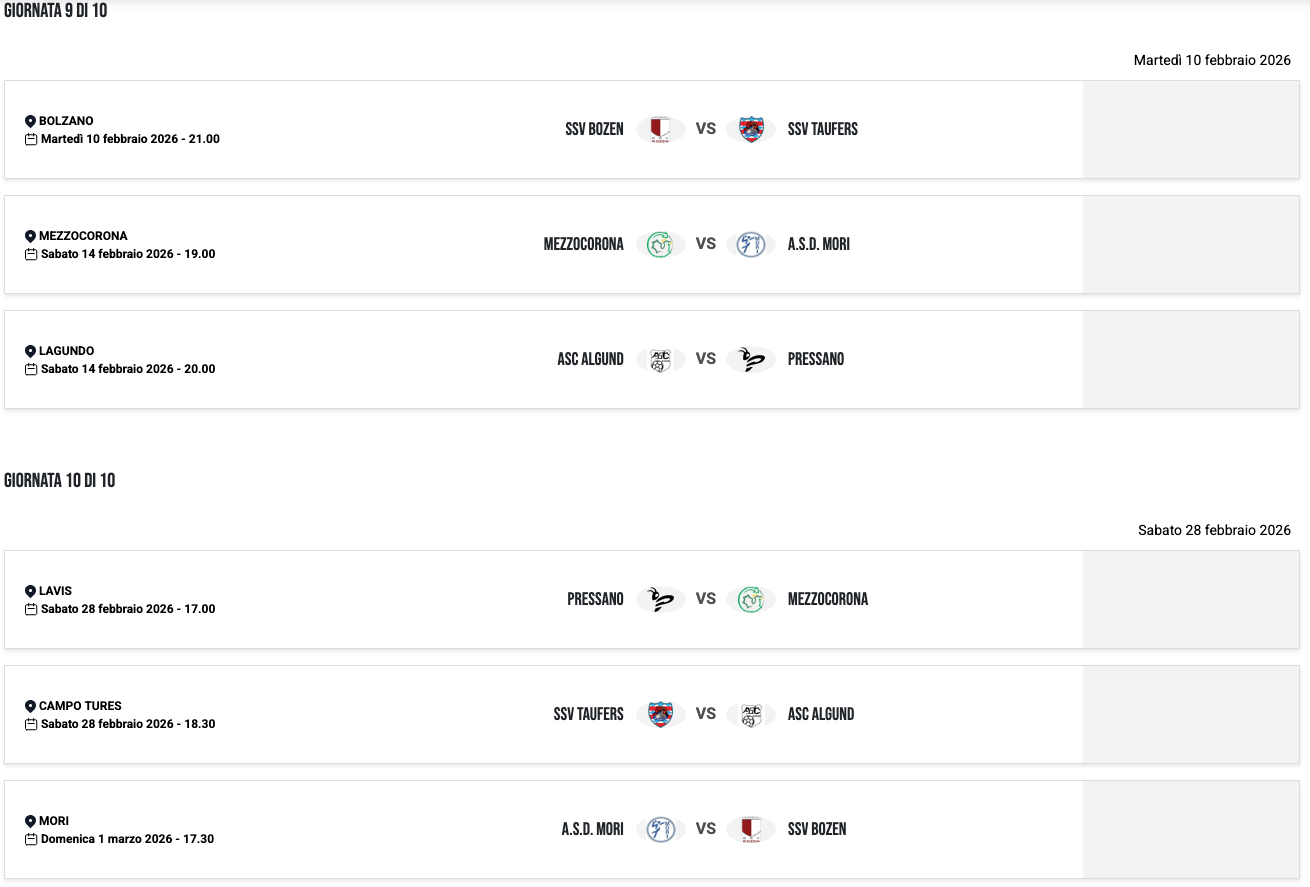Open Mezzocorona team name in Lavis match
The image size is (1310, 887).
click(827, 599)
